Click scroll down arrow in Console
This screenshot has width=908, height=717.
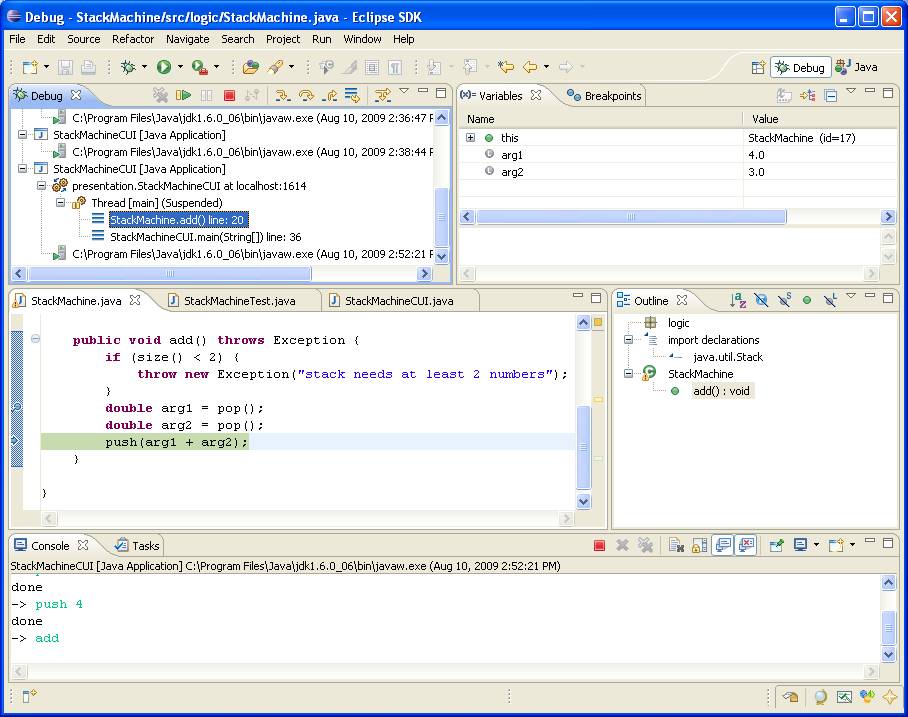pyautogui.click(x=888, y=654)
